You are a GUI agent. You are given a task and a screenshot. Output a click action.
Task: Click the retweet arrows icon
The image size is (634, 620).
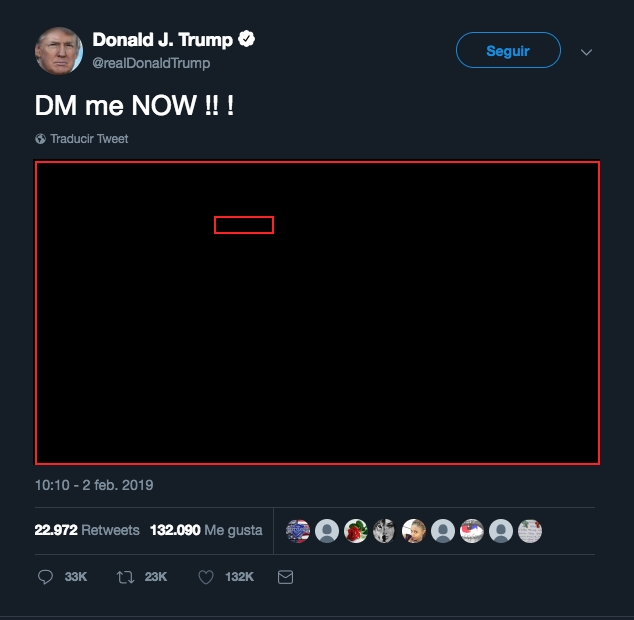pos(125,577)
